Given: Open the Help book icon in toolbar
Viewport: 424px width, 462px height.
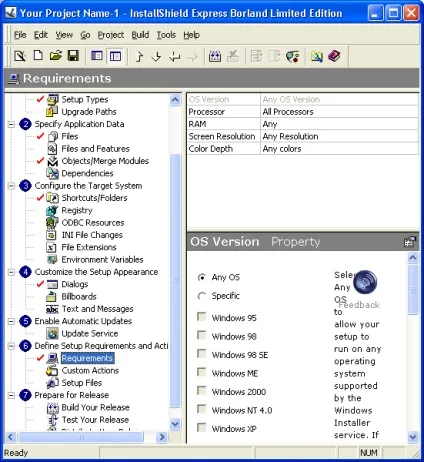Looking at the screenshot, I should point(334,56).
